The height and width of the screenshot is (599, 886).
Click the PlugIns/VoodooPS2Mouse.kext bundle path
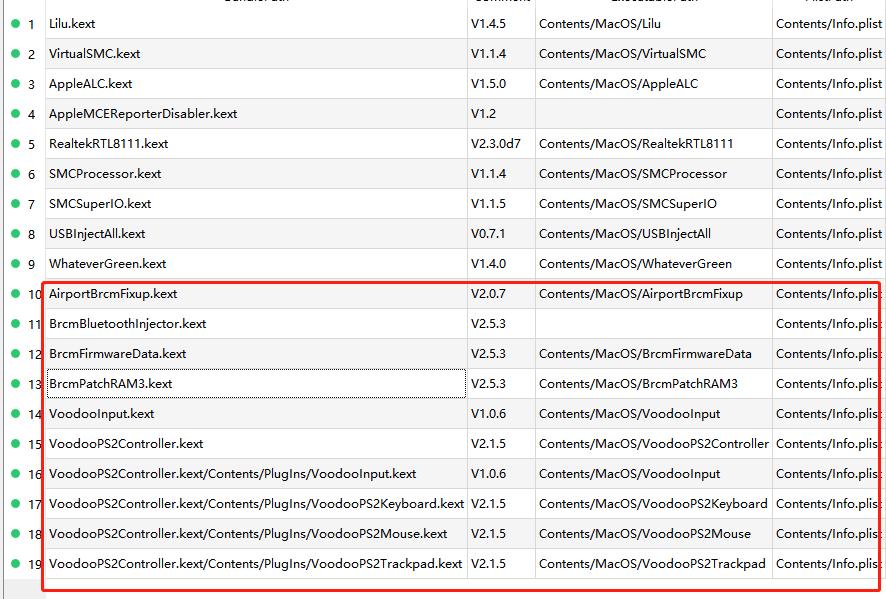tap(256, 533)
